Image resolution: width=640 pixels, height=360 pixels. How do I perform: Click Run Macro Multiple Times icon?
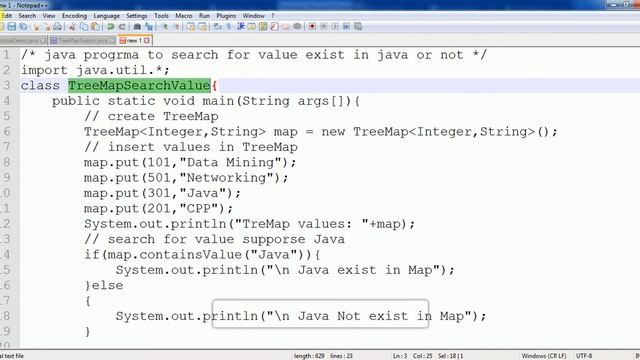(347, 27)
